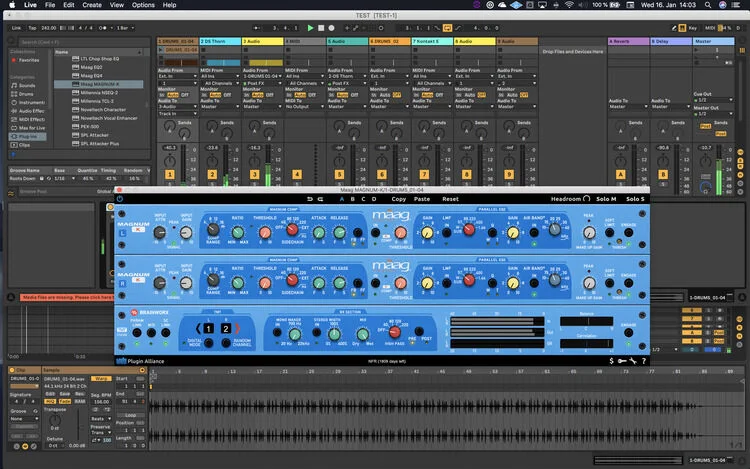Select SPL Attacker Plus in browser list
The height and width of the screenshot is (469, 750).
coord(98,143)
